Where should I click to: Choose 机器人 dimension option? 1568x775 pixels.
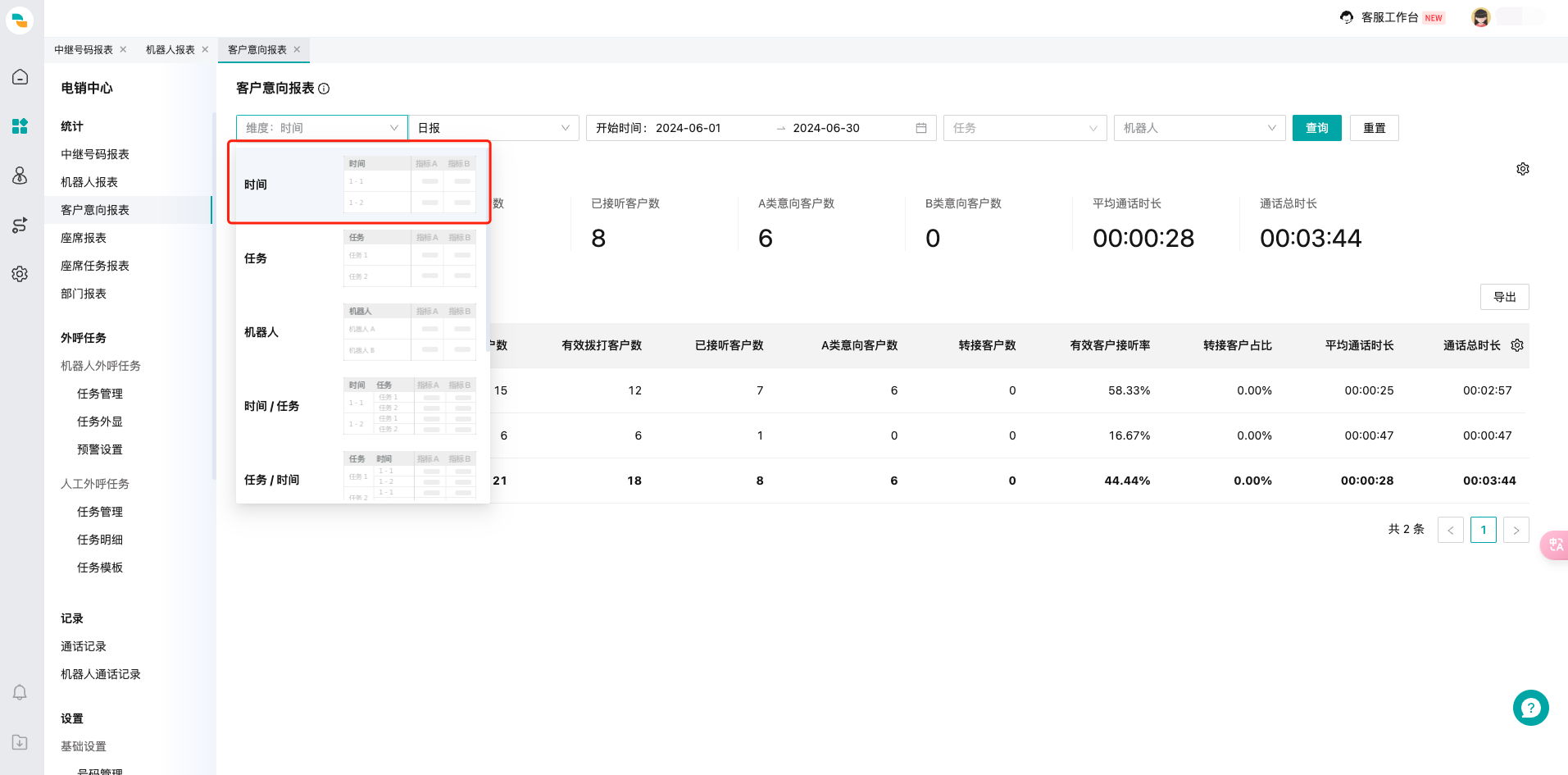(x=359, y=332)
